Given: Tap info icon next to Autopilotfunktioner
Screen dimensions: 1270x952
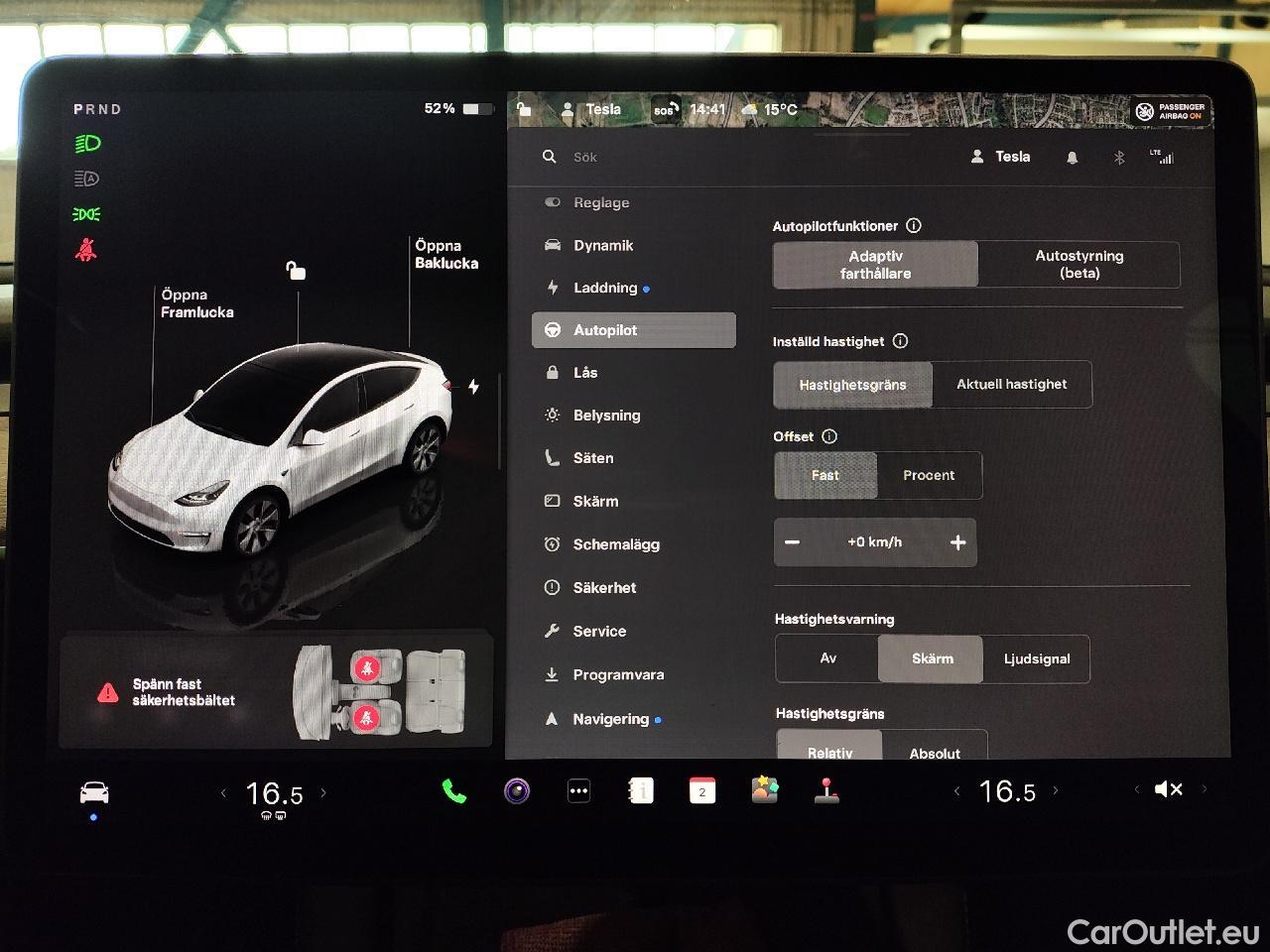Looking at the screenshot, I should [x=914, y=226].
